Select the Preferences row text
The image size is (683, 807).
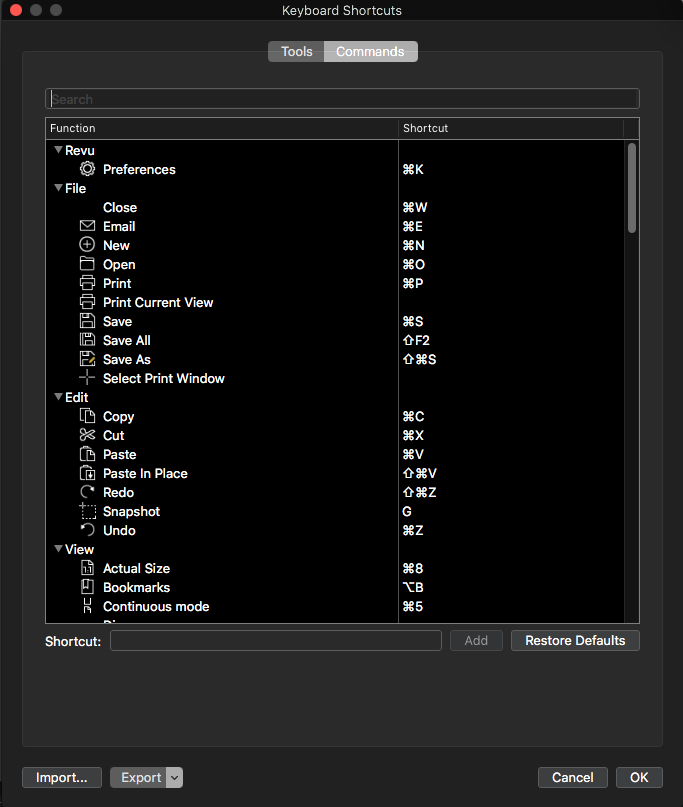pyautogui.click(x=139, y=169)
